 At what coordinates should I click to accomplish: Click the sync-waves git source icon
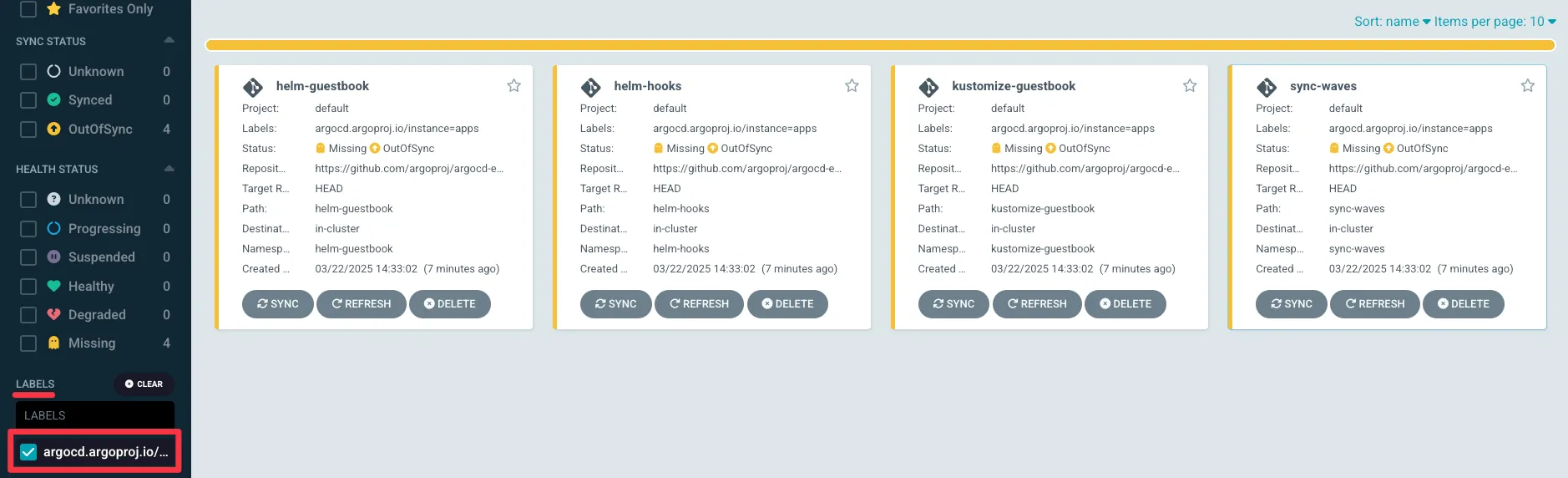1267,87
